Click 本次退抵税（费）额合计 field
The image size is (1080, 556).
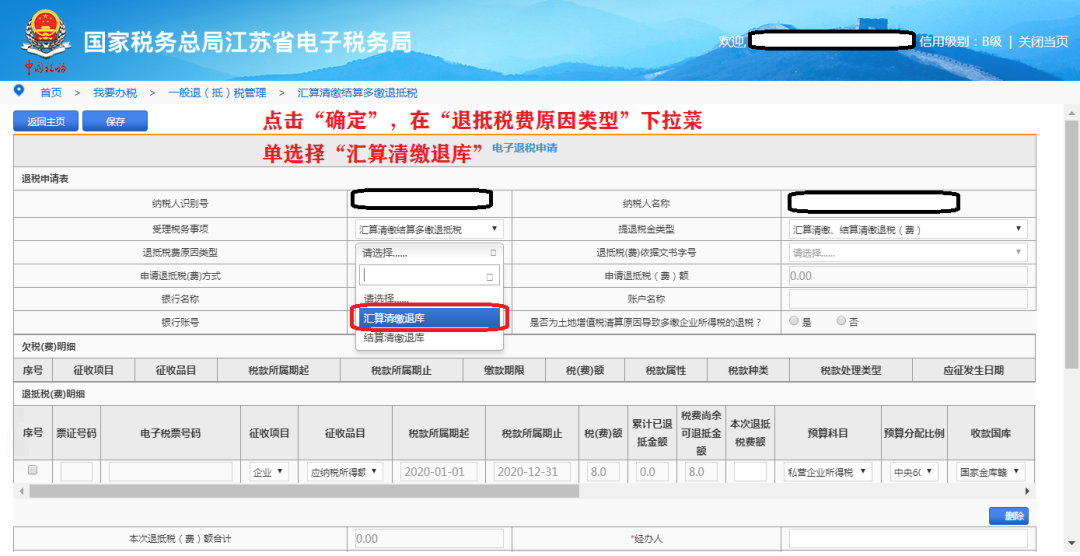pyautogui.click(x=429, y=538)
